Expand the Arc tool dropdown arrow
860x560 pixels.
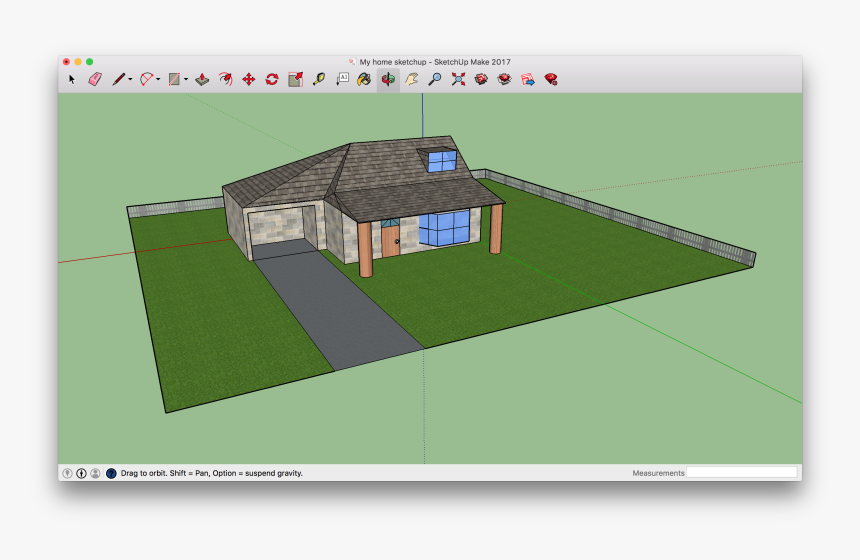158,80
